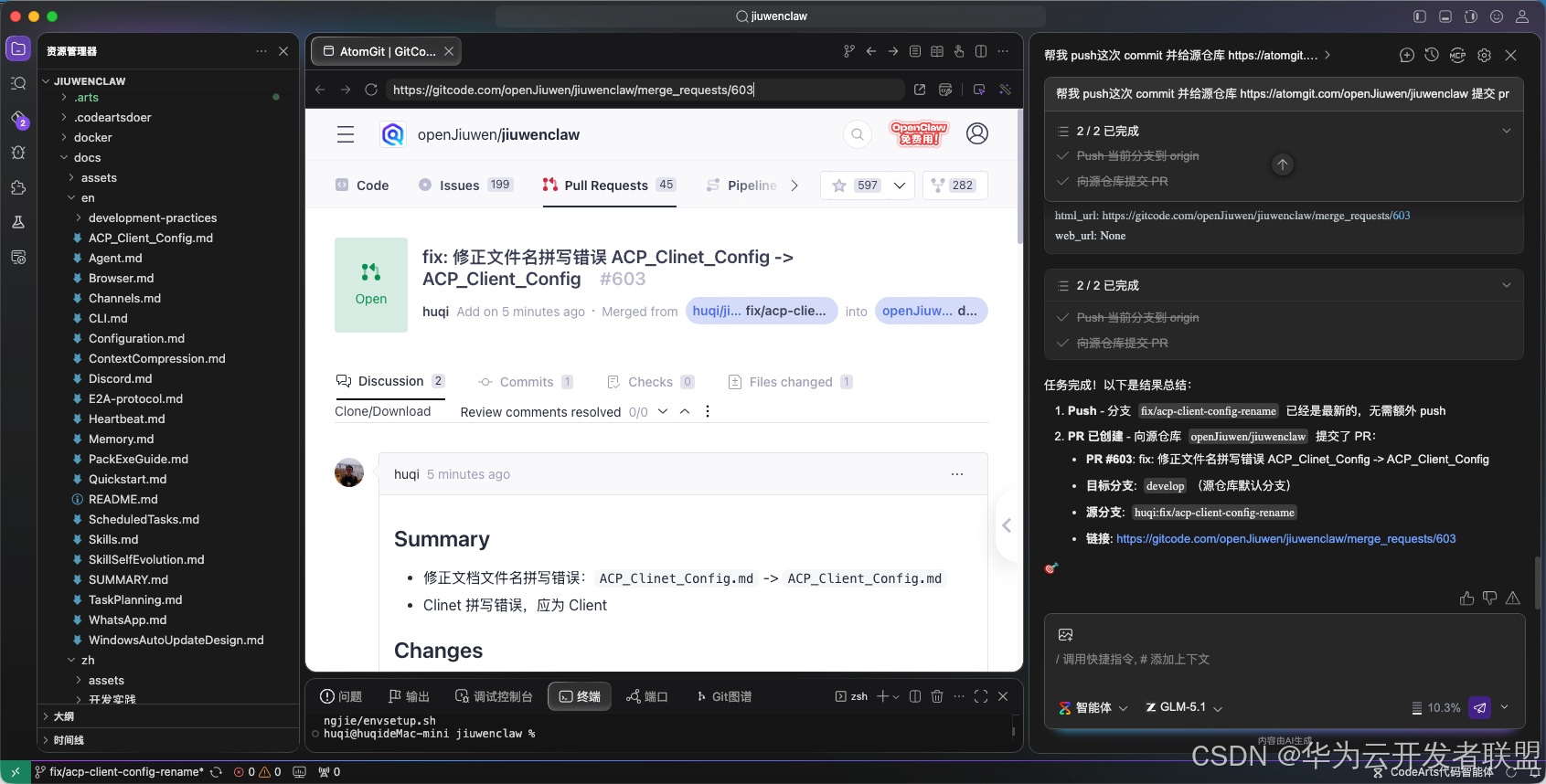Image resolution: width=1546 pixels, height=784 pixels.
Task: Start a new chat in AI panel
Action: pyautogui.click(x=1407, y=56)
